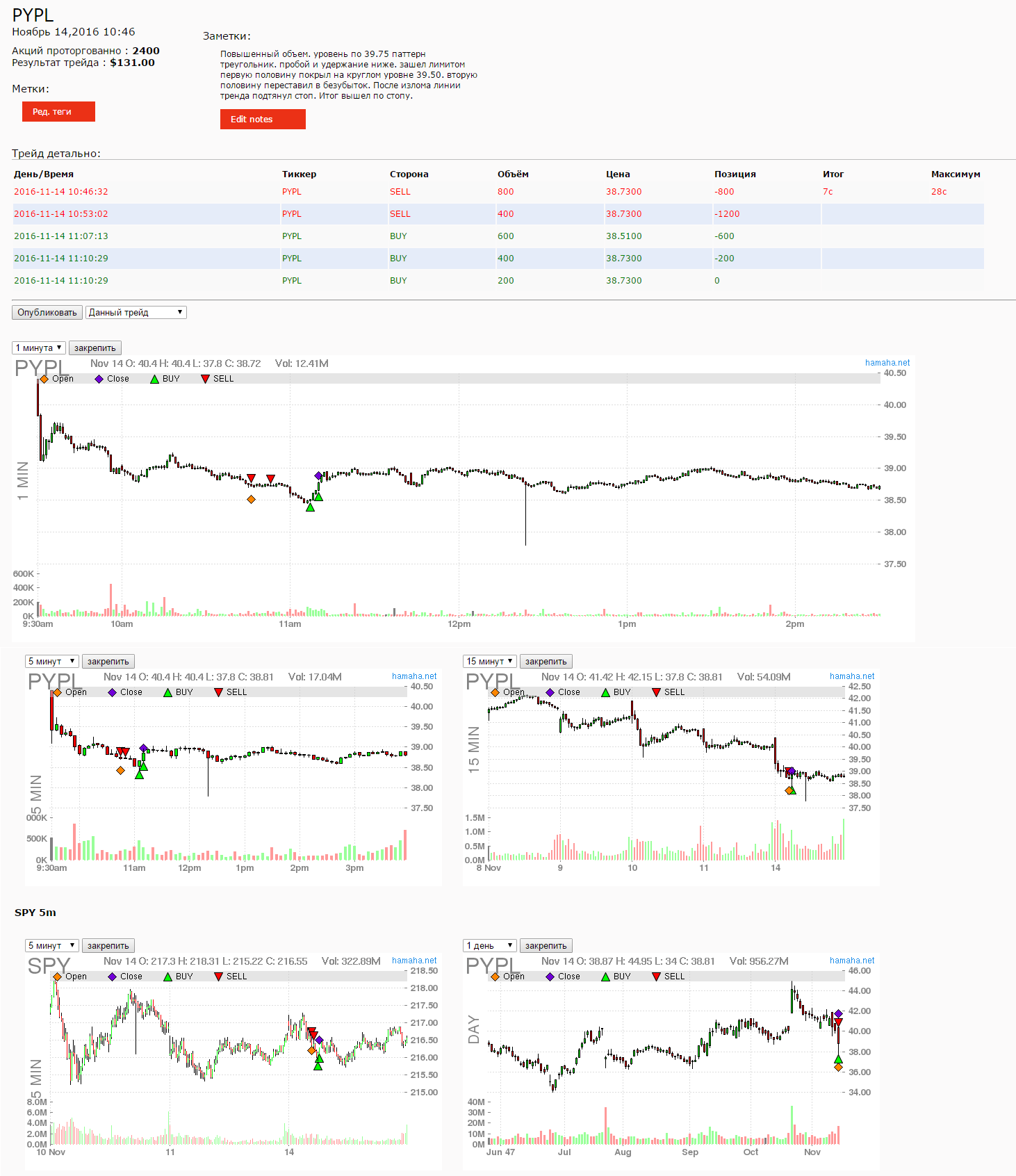Click the orange Open marker on daily chart
The image size is (1016, 1176).
838,1067
